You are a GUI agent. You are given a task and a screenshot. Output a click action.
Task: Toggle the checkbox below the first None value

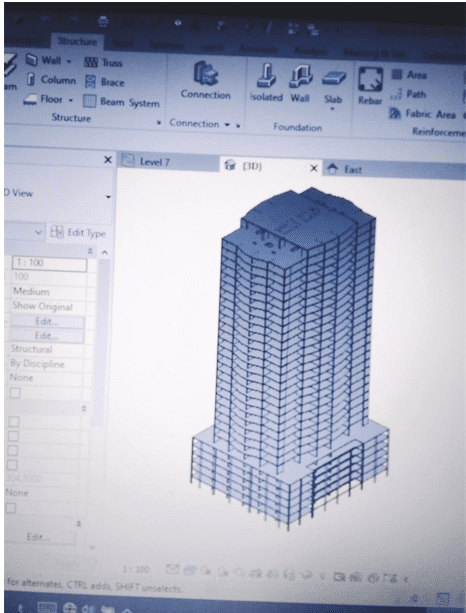[15, 393]
